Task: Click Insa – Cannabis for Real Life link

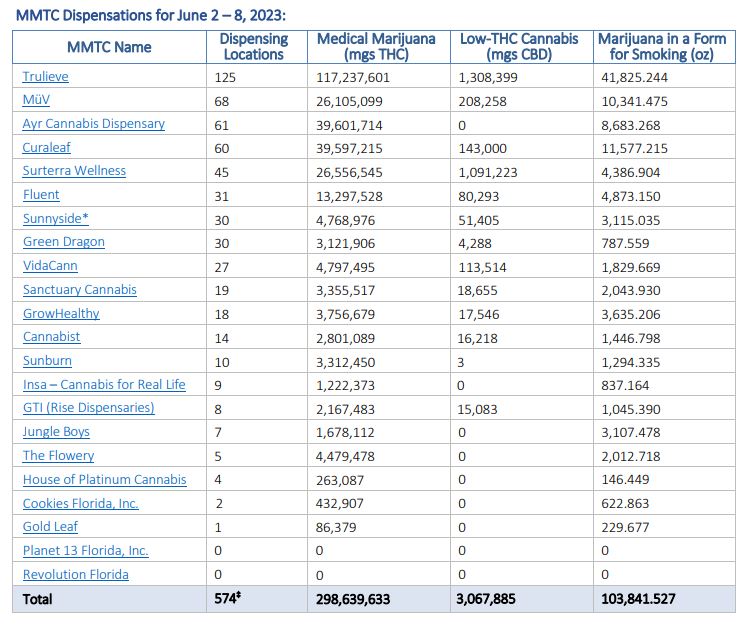Action: [104, 385]
